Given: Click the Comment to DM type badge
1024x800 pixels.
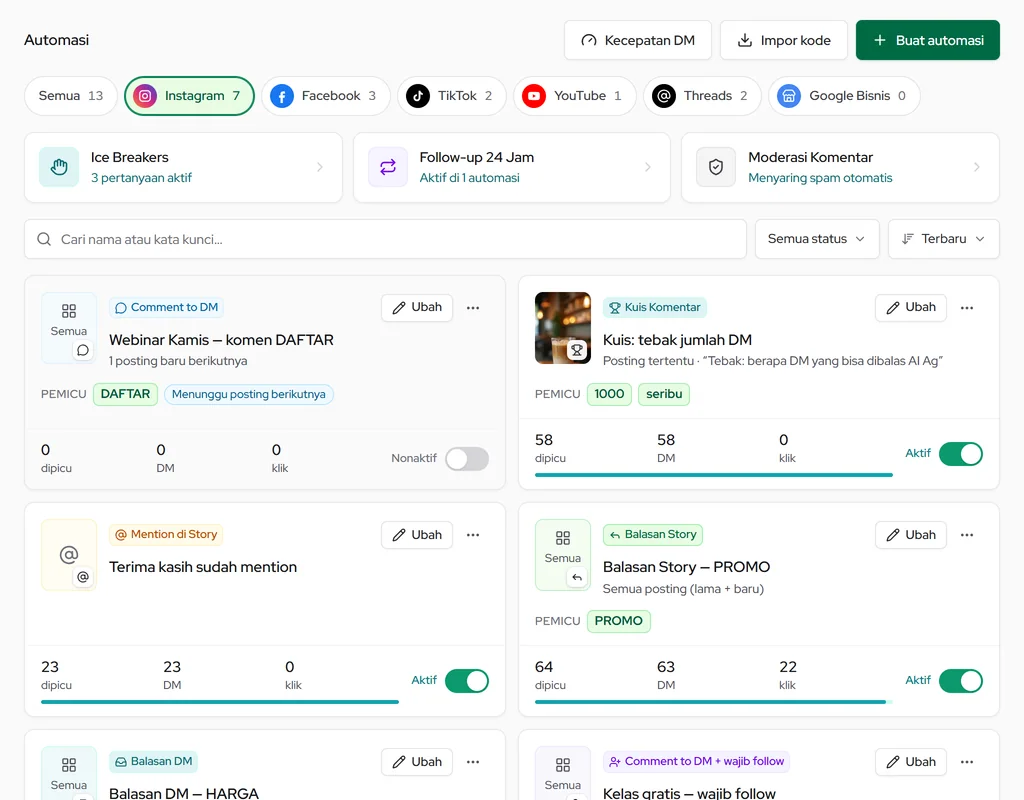Looking at the screenshot, I should (x=167, y=308).
